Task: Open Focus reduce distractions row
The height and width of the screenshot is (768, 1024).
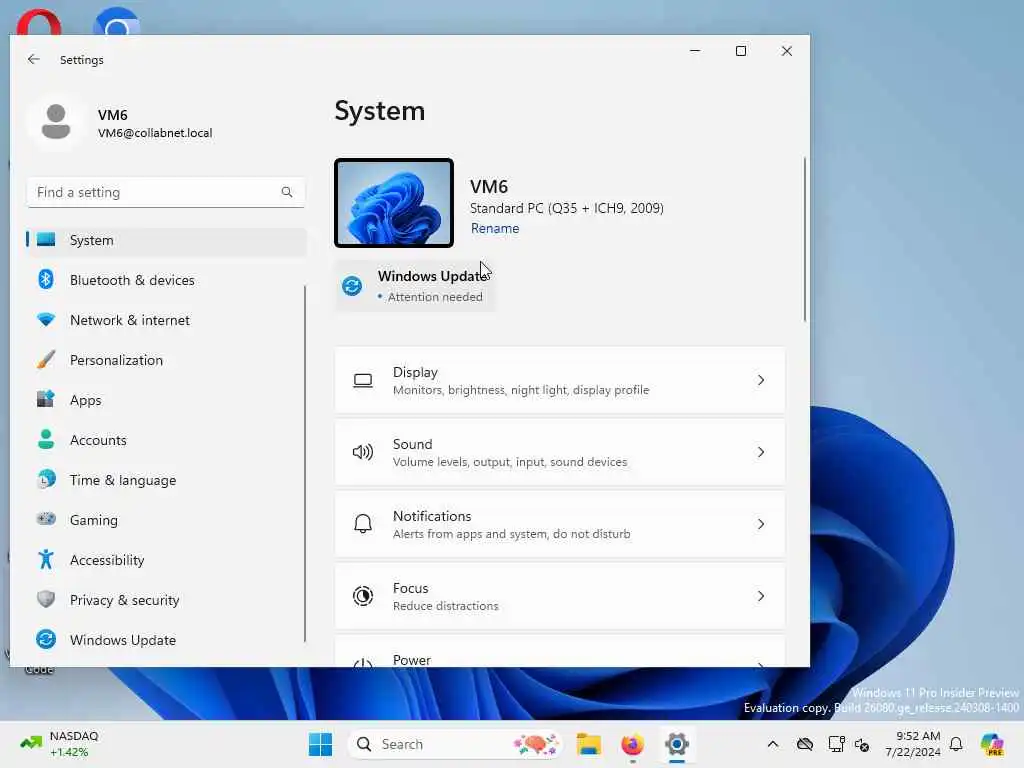Action: (x=560, y=596)
